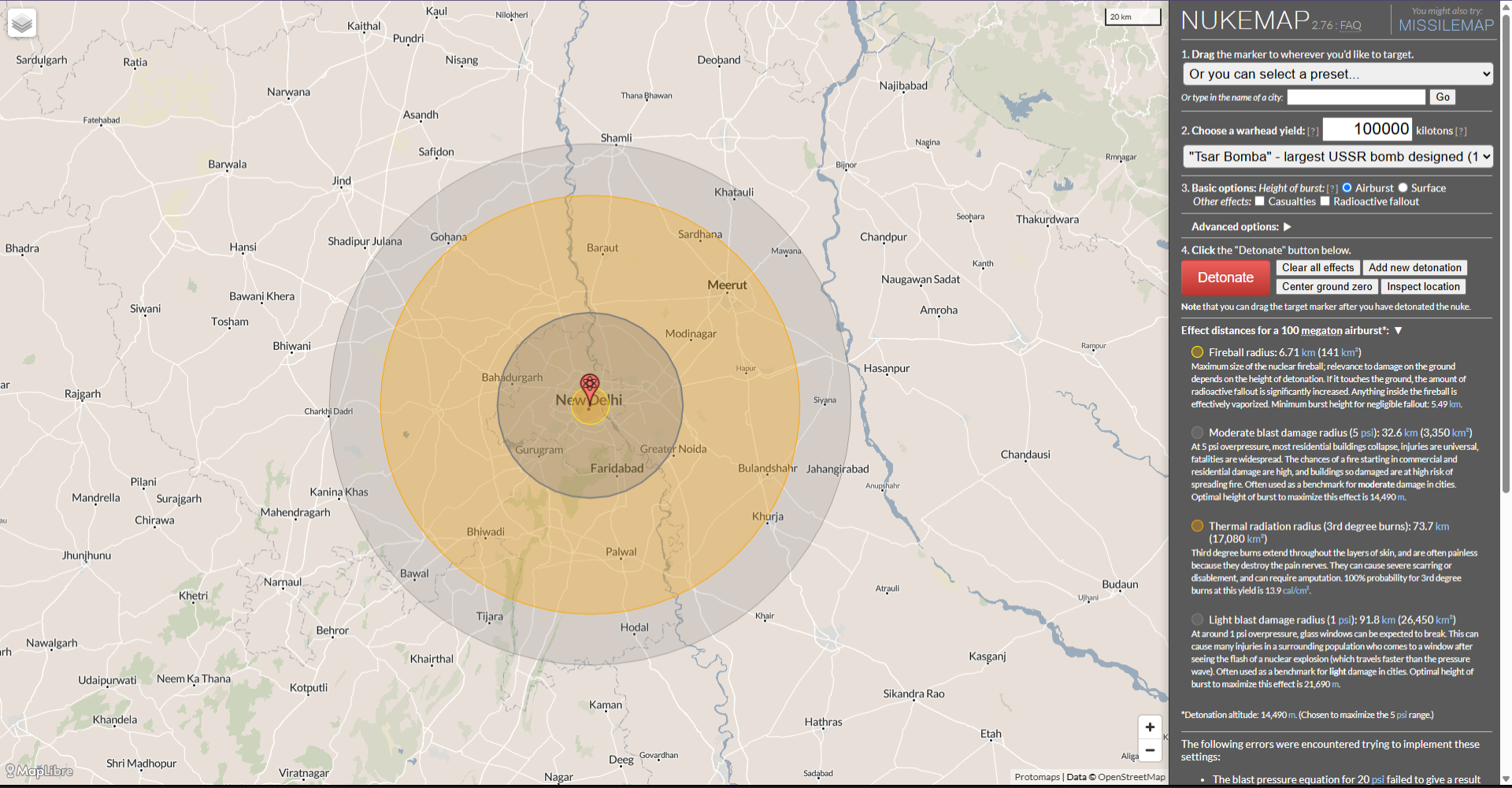Click the Chandausi label on the map
1512x788 pixels.
coord(1025,455)
